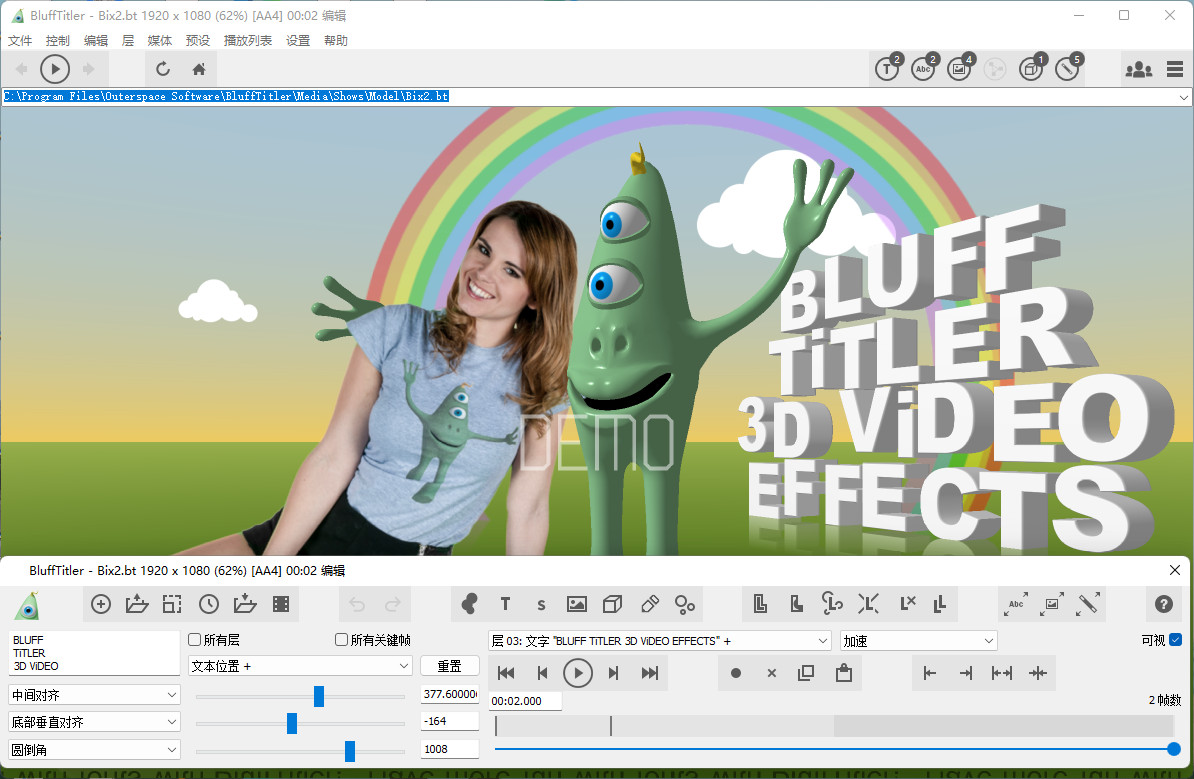Open the 底部垂直对齐 dropdown

94,722
